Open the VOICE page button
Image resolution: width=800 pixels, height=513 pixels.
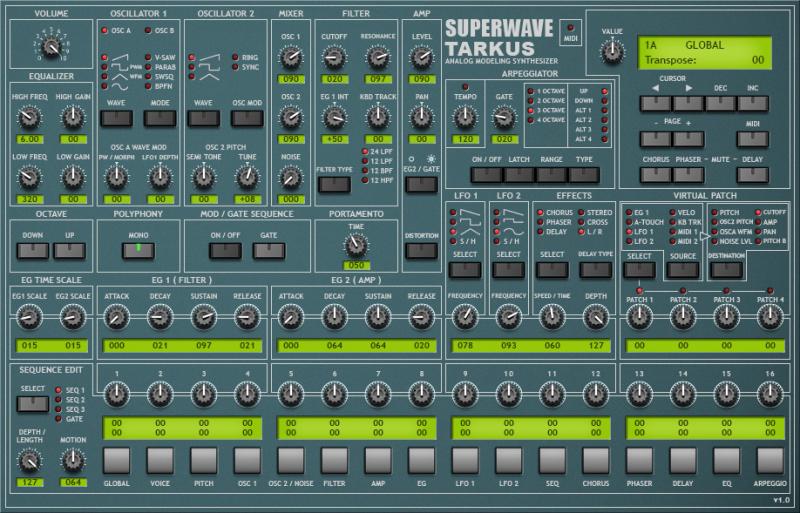[x=160, y=461]
